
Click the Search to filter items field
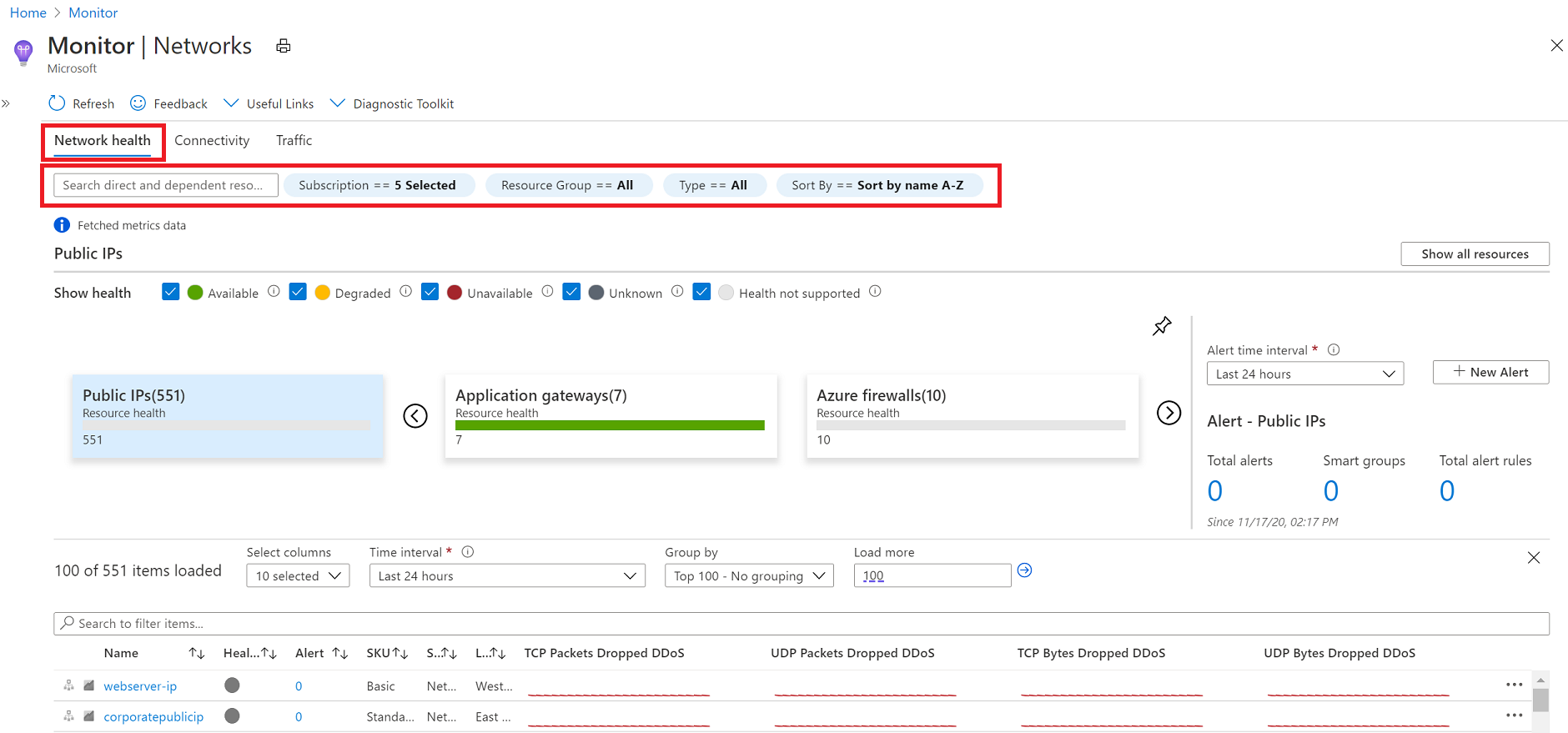coord(802,624)
